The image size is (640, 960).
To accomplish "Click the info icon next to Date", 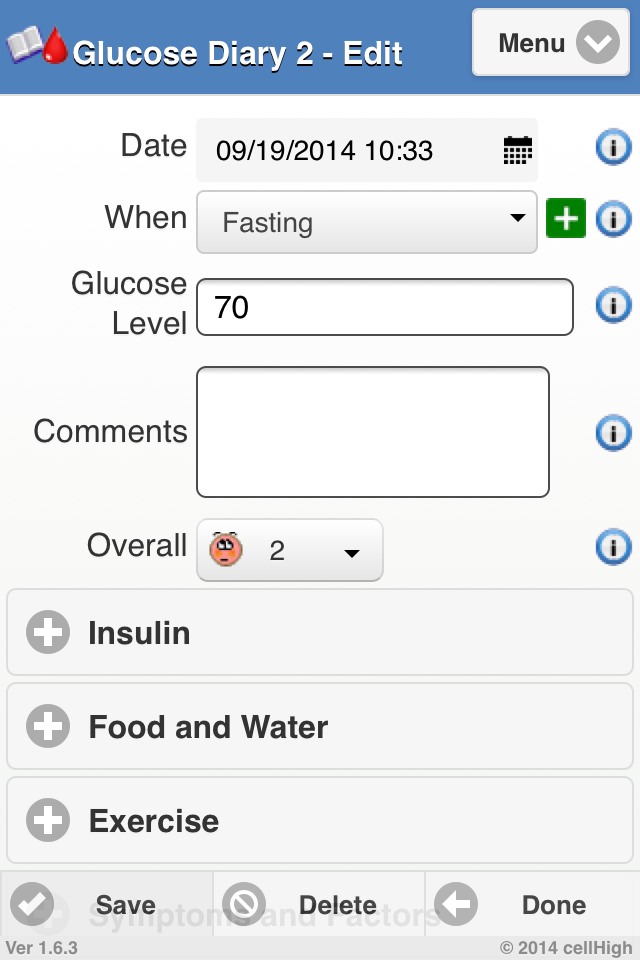I will (x=613, y=149).
